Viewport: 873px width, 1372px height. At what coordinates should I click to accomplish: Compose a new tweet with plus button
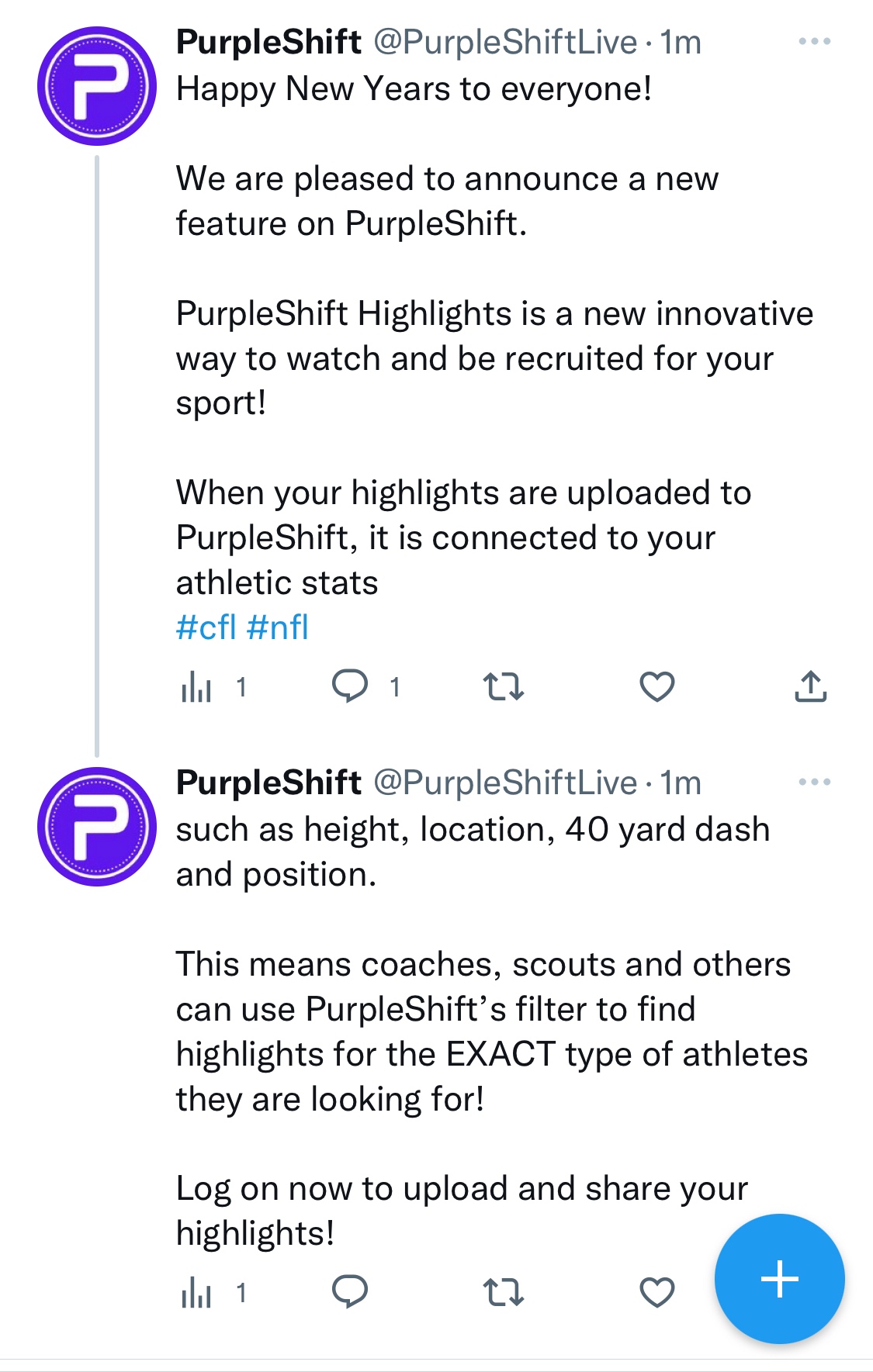coord(779,1278)
